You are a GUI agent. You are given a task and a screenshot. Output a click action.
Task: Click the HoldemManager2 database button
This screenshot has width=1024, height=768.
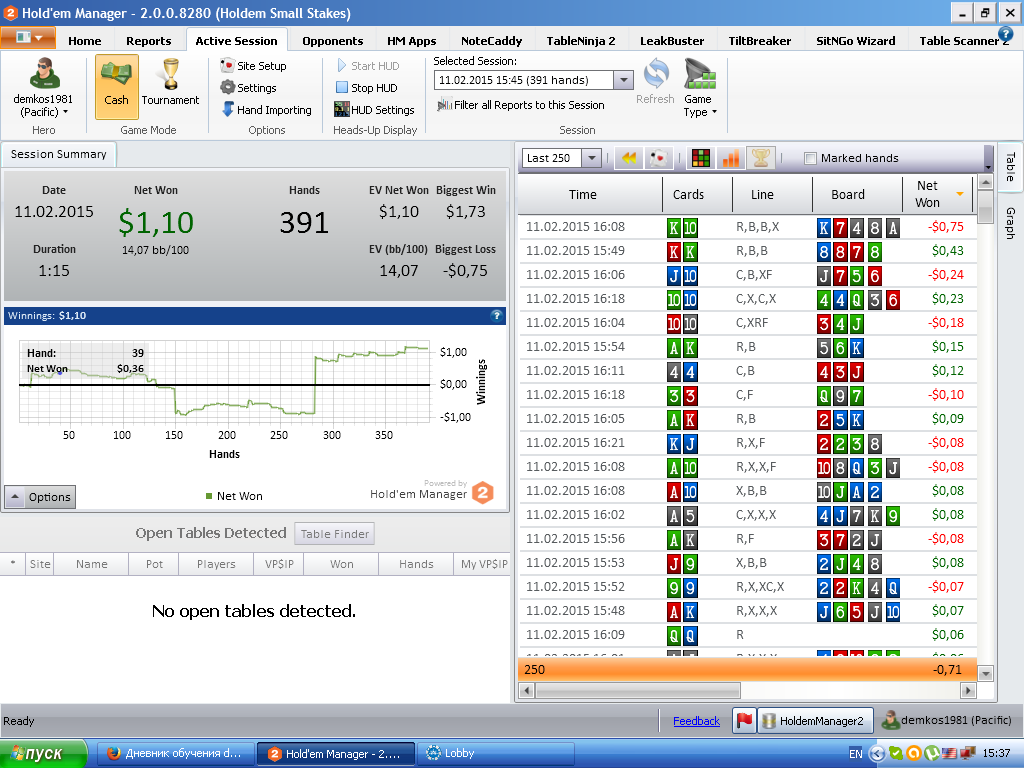(x=815, y=720)
